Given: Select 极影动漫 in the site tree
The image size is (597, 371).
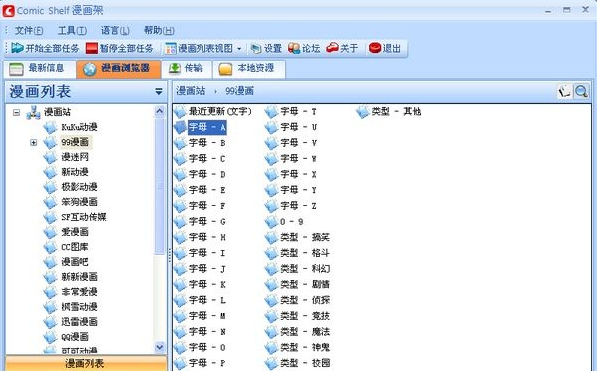Looking at the screenshot, I should [79, 187].
